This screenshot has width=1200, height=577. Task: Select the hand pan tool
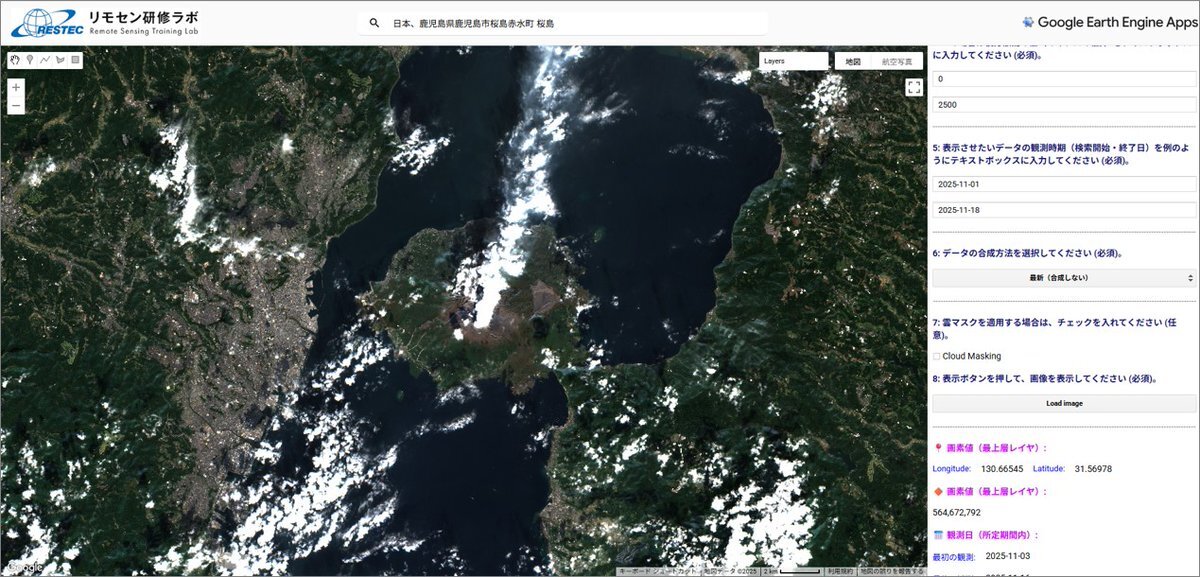tap(16, 60)
